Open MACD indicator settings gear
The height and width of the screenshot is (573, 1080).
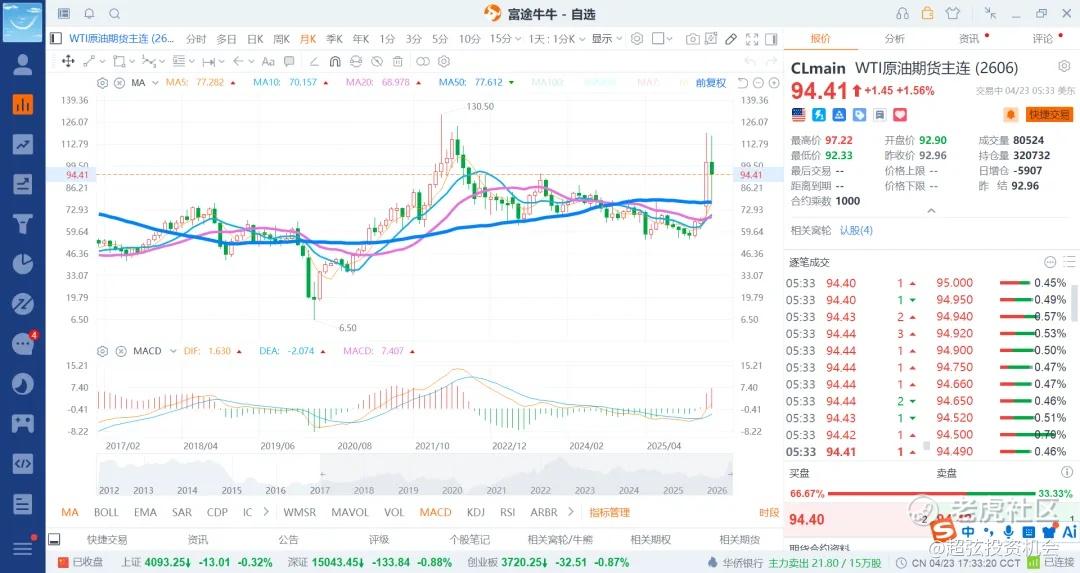click(x=103, y=351)
